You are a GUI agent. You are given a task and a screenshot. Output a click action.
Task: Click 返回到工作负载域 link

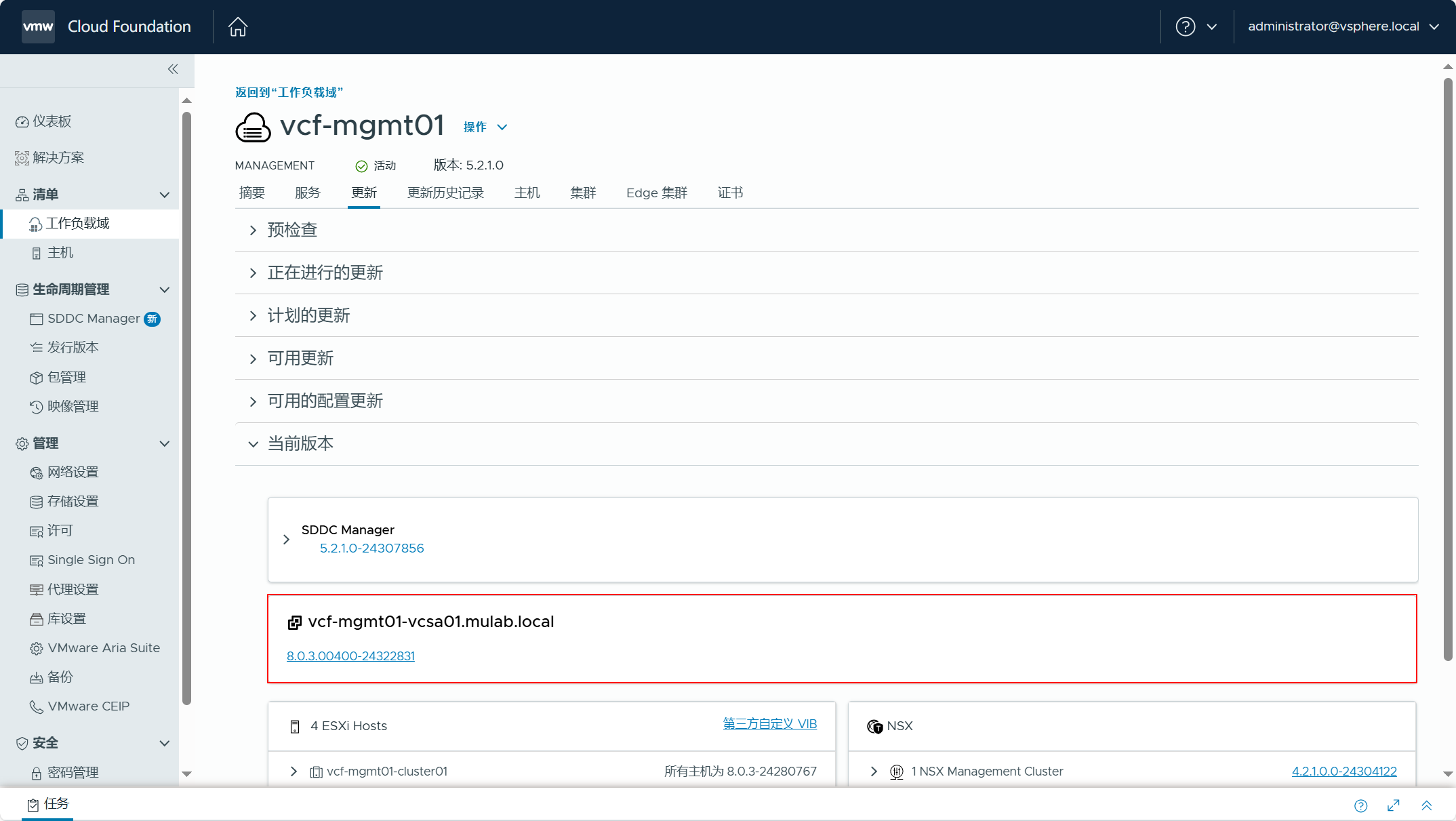289,92
